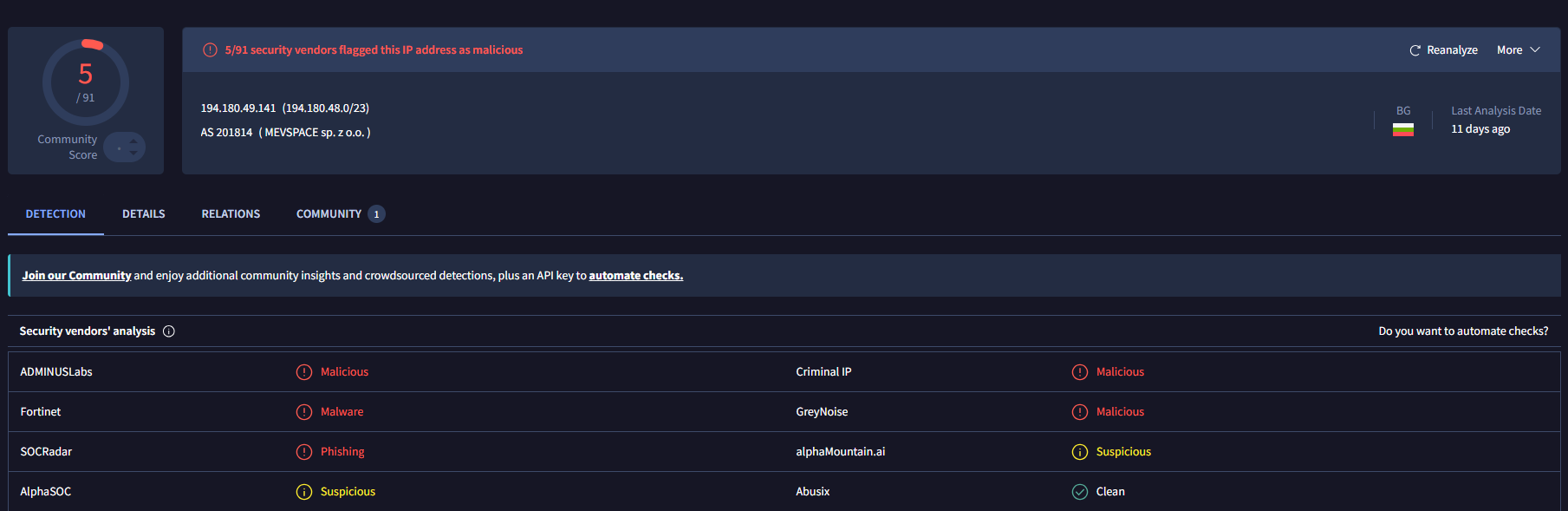
Task: Switch to the Details tab
Action: point(144,214)
